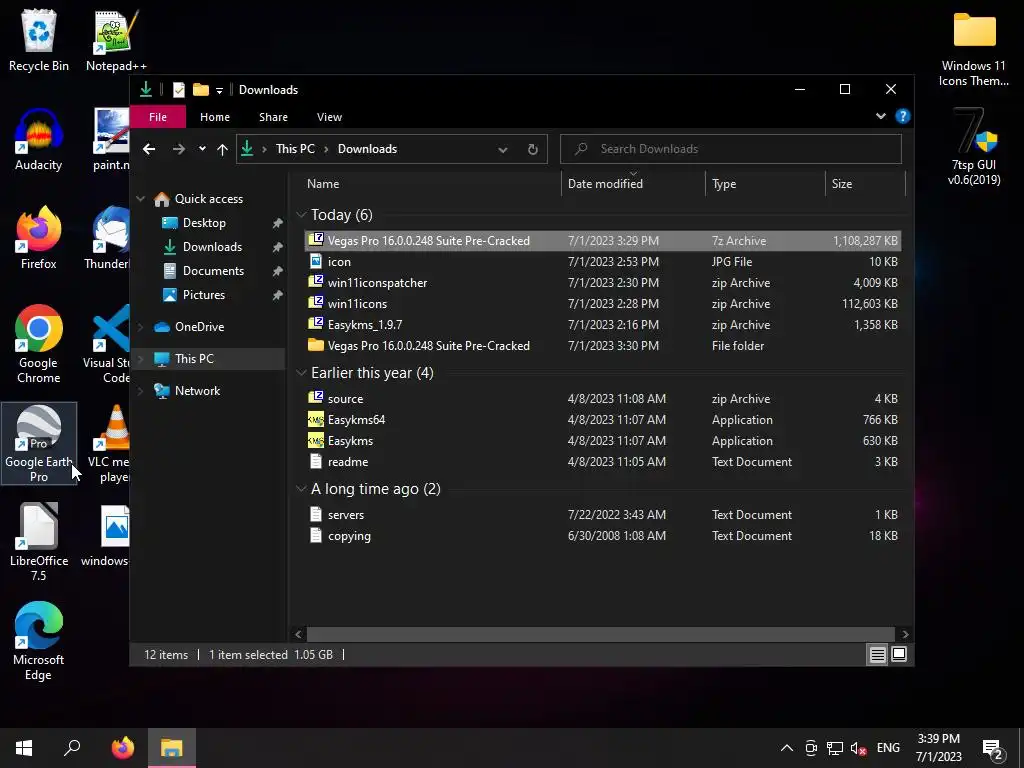Image resolution: width=1024 pixels, height=768 pixels.
Task: Click the Firefox taskbar icon
Action: click(122, 748)
